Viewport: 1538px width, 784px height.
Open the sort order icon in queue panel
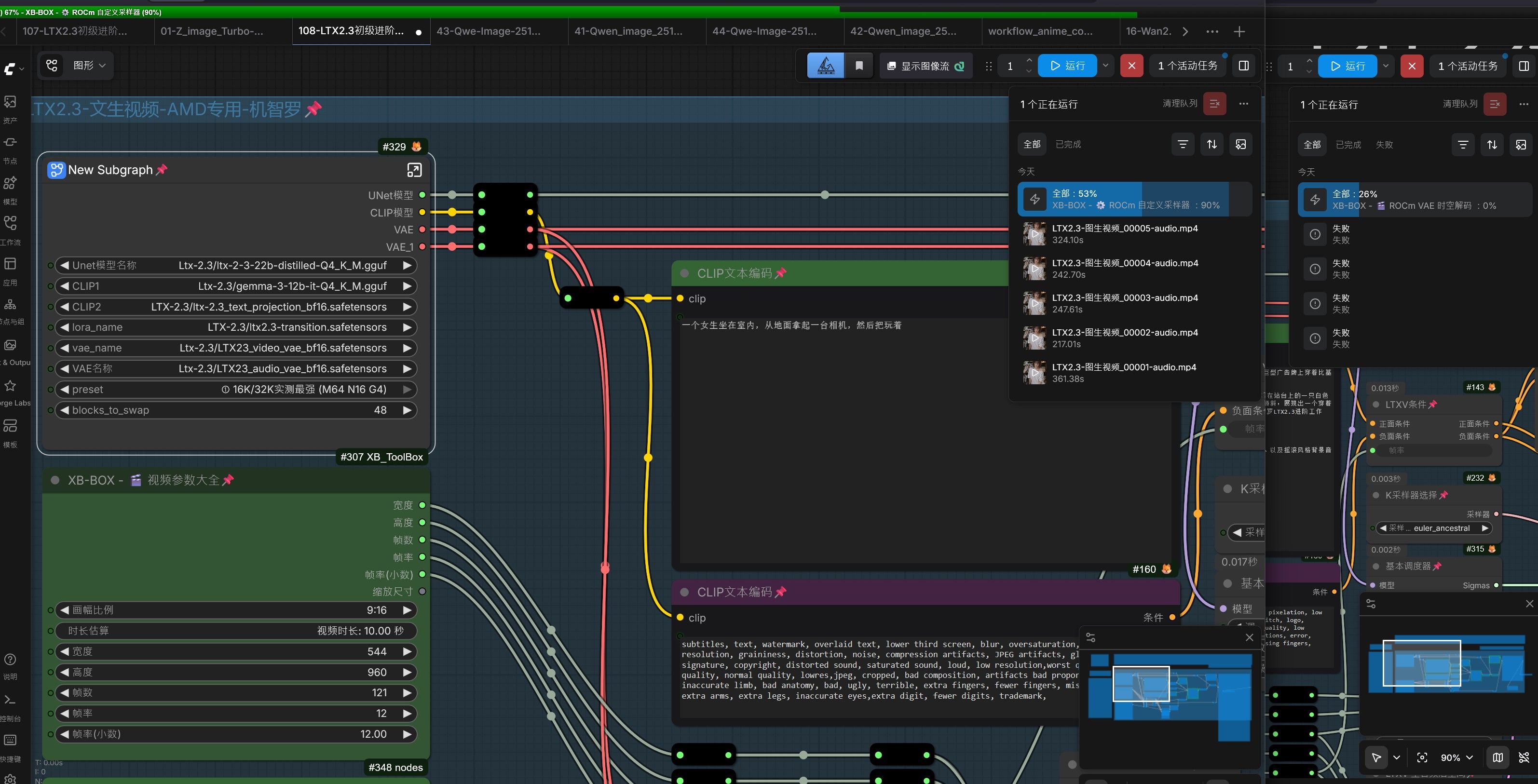pos(1211,145)
